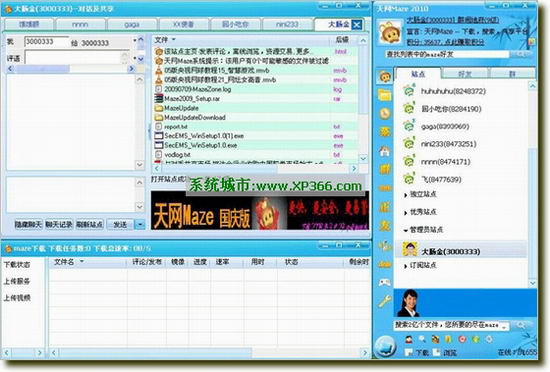The width and height of the screenshot is (550, 372).
Task: Select the vodlog.txt file
Action: click(x=173, y=154)
